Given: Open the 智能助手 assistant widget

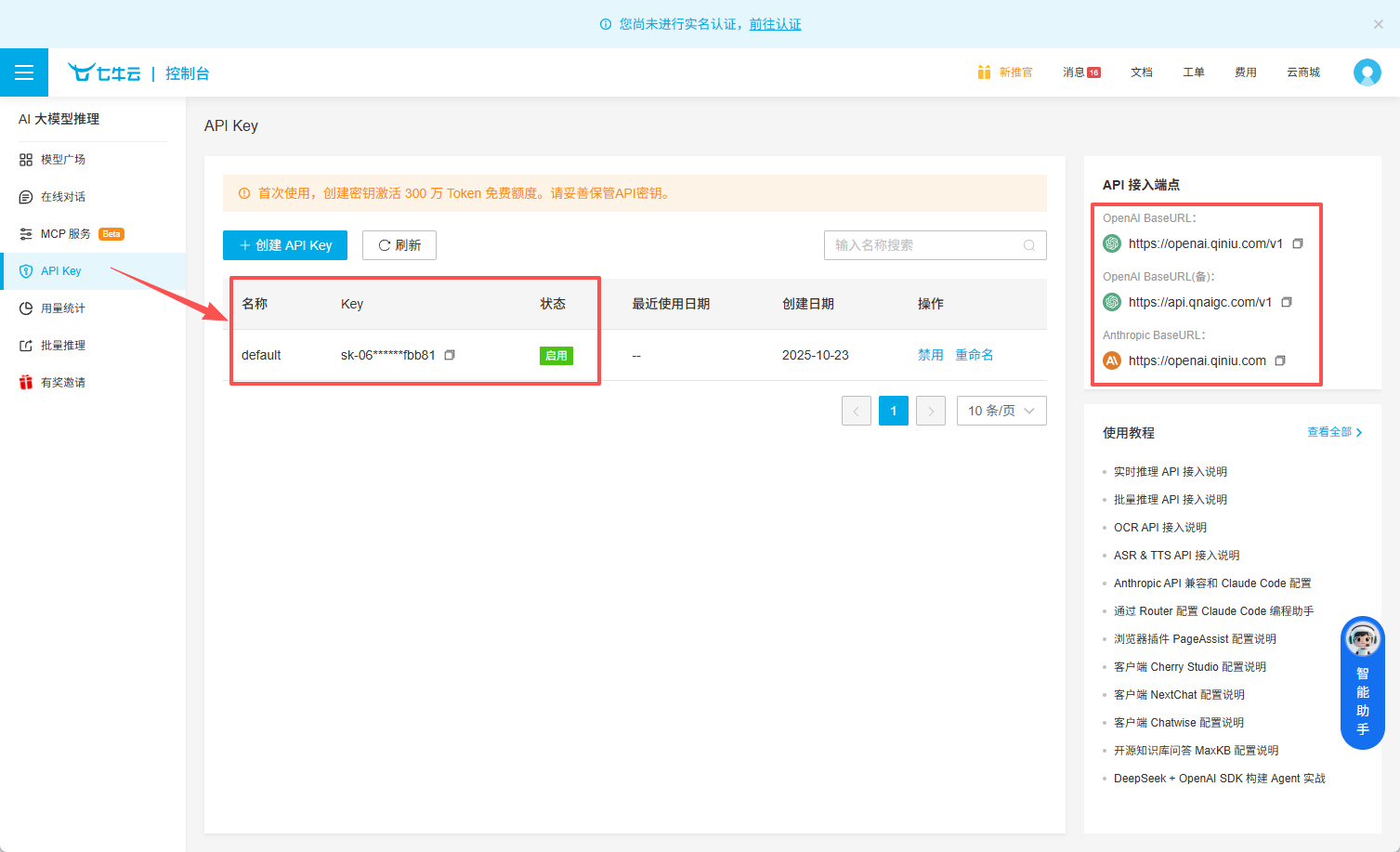Looking at the screenshot, I should point(1362,683).
